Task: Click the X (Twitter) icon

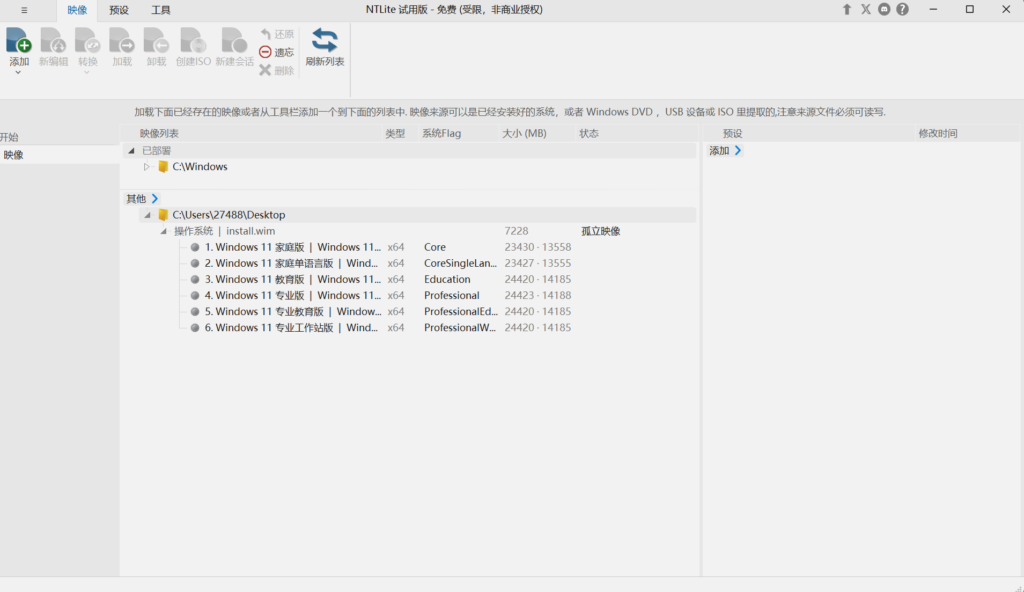Action: tap(866, 9)
